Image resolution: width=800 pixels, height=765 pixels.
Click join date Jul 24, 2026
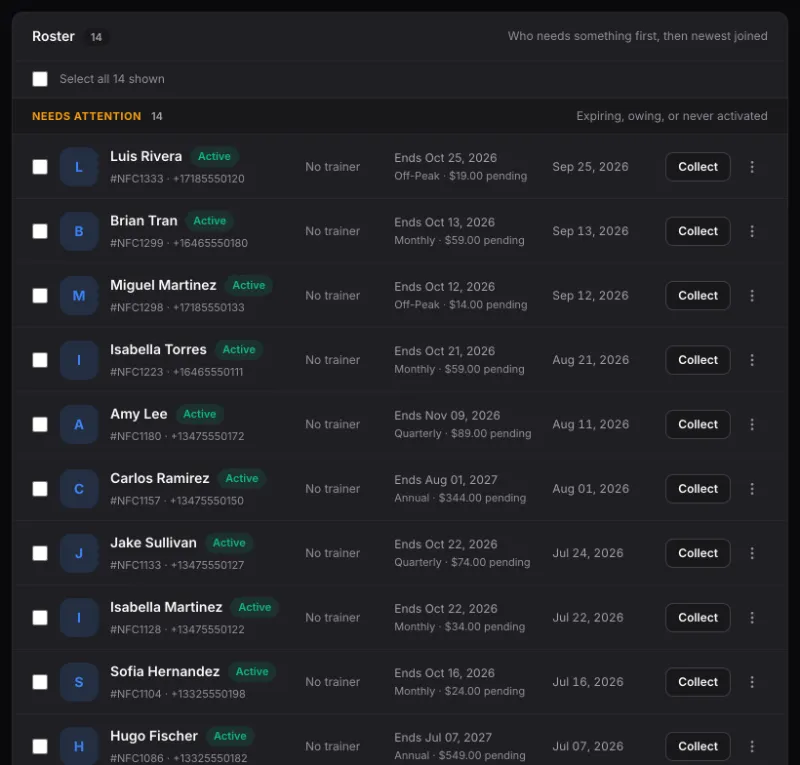point(588,553)
